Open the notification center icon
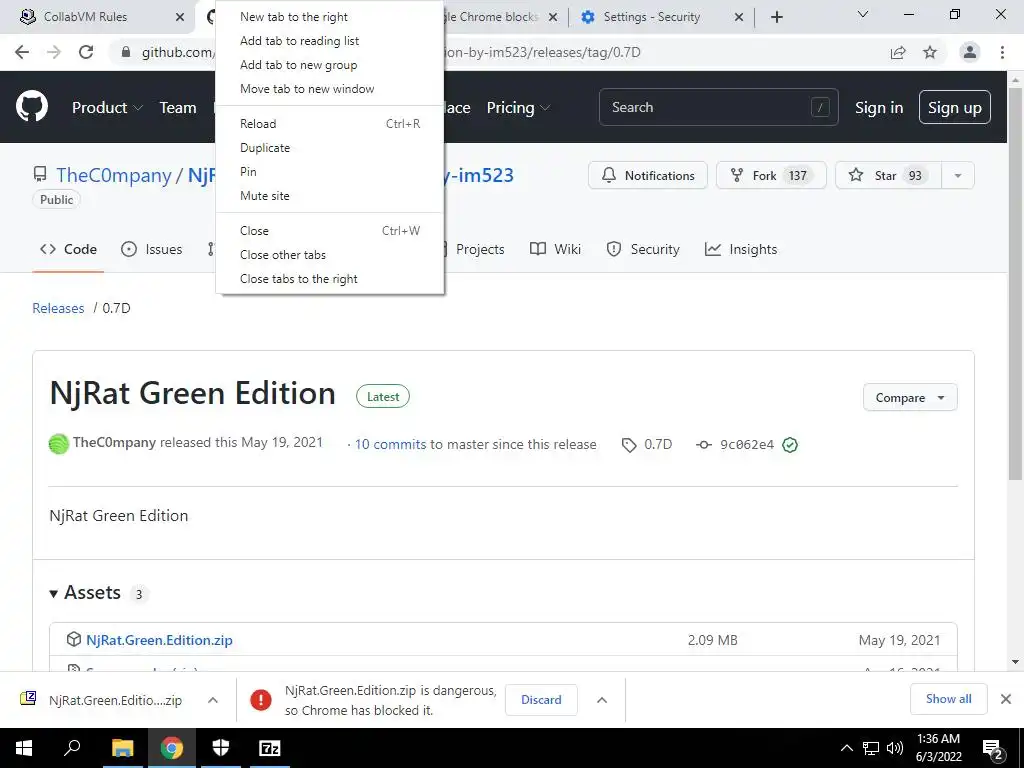The height and width of the screenshot is (768, 1024). pos(993,749)
